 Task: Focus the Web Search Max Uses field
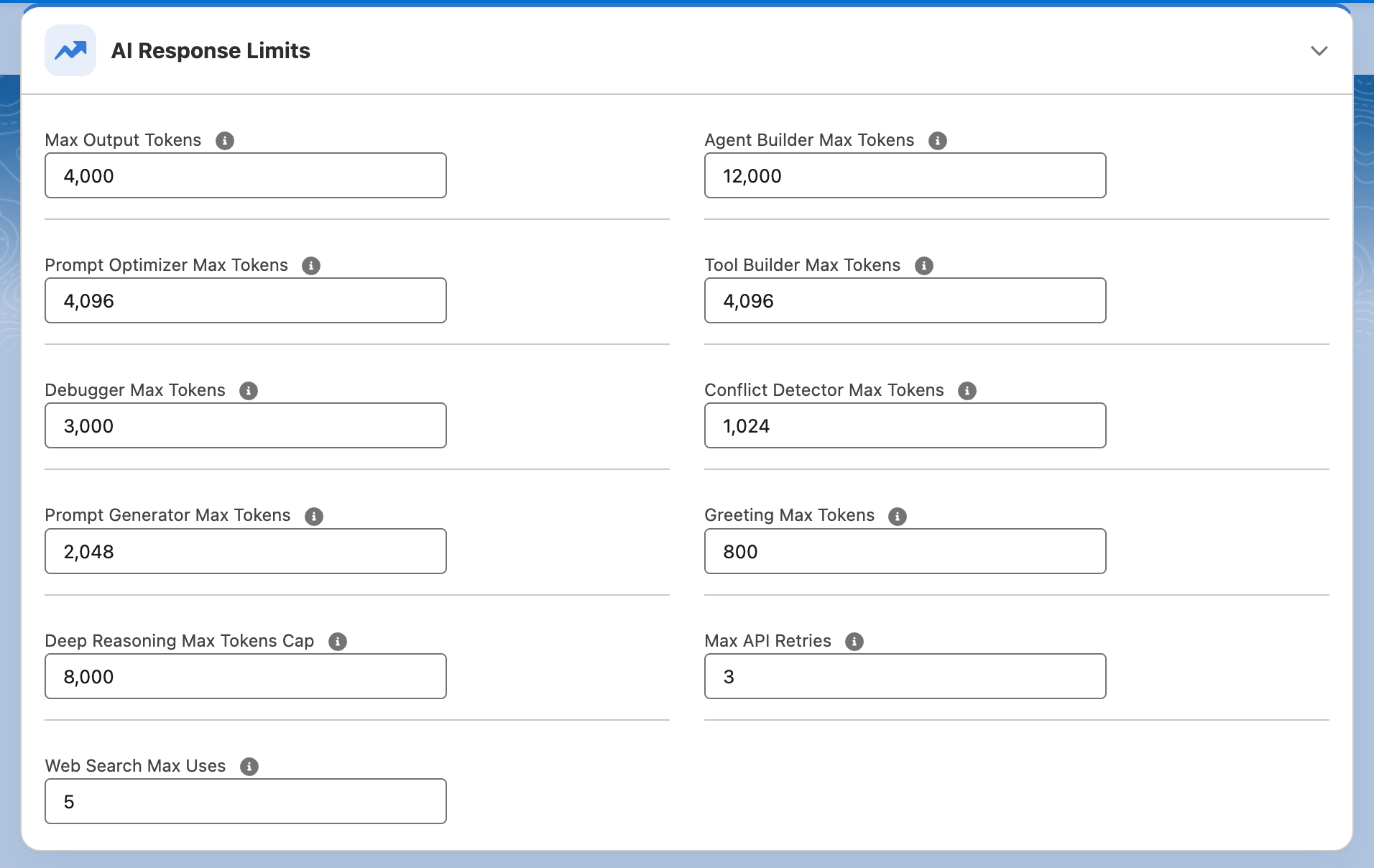(246, 801)
